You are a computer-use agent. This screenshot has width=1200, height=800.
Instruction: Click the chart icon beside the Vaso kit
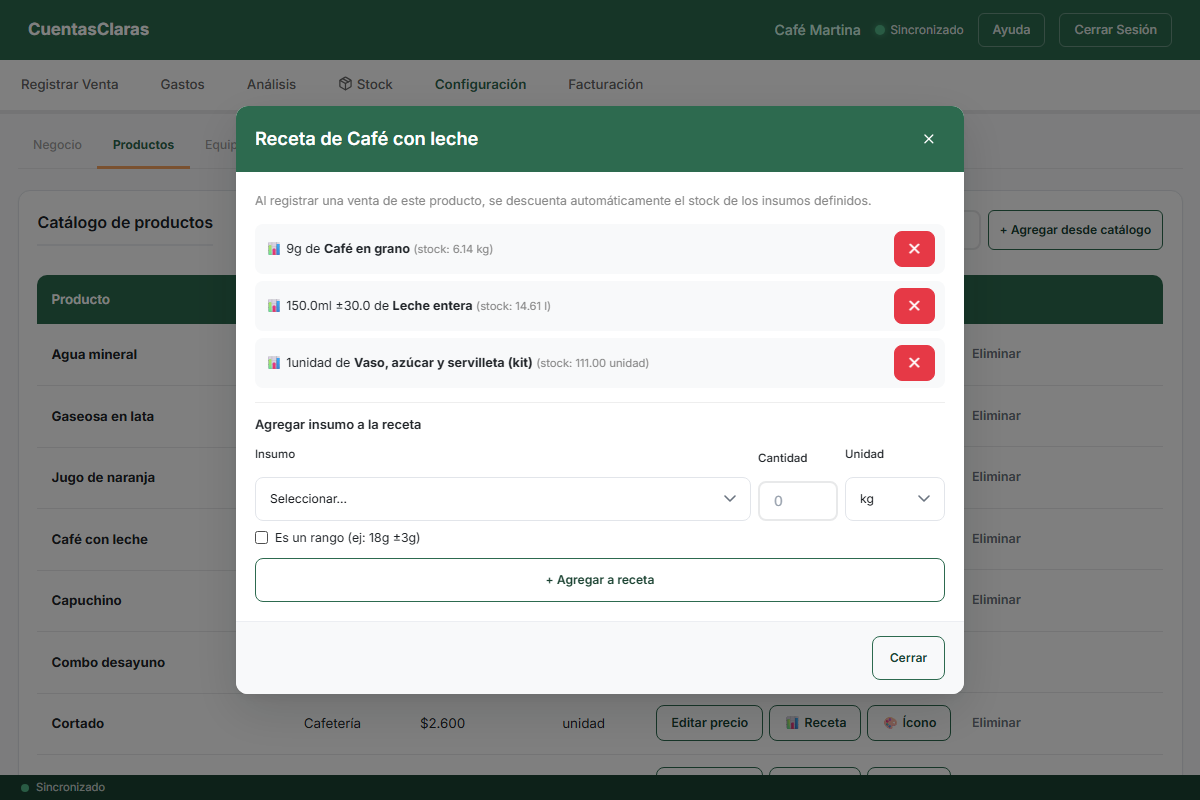pyautogui.click(x=274, y=363)
